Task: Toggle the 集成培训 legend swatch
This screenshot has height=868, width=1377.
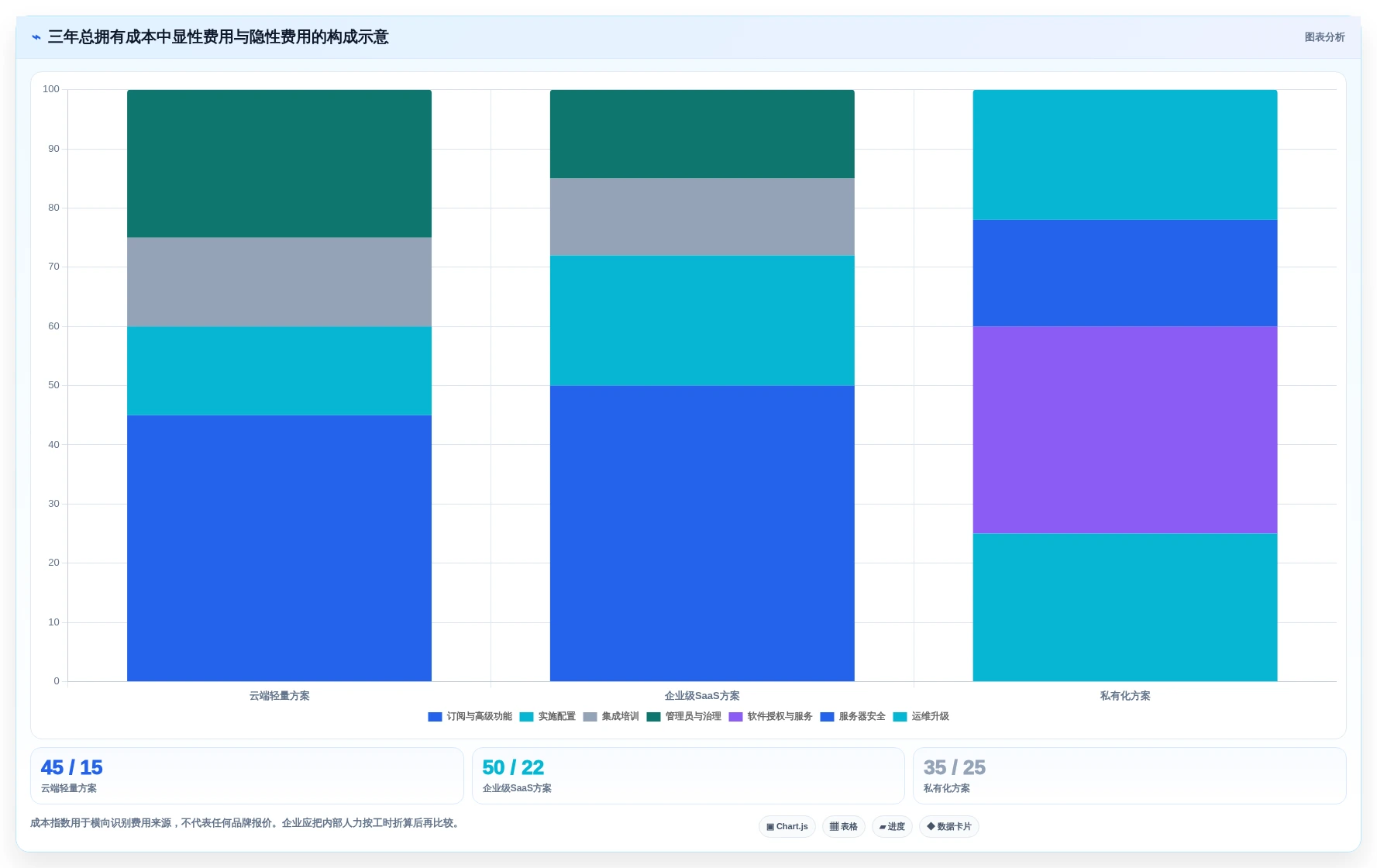Action: (590, 717)
